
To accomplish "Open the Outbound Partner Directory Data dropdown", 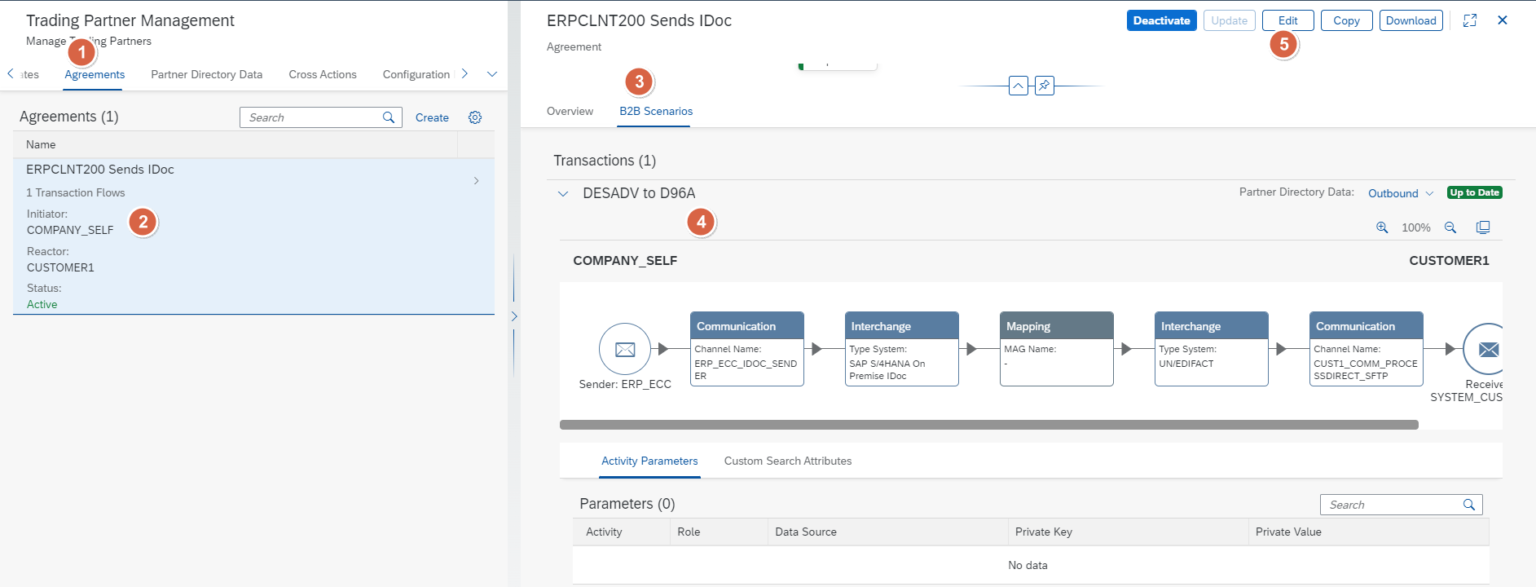I will pyautogui.click(x=1400, y=193).
